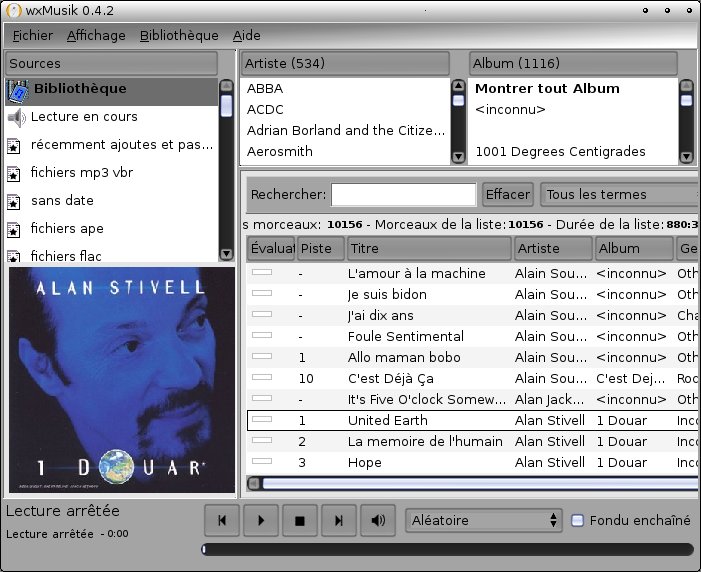Click left arrow of track list scrollbar

[254, 483]
